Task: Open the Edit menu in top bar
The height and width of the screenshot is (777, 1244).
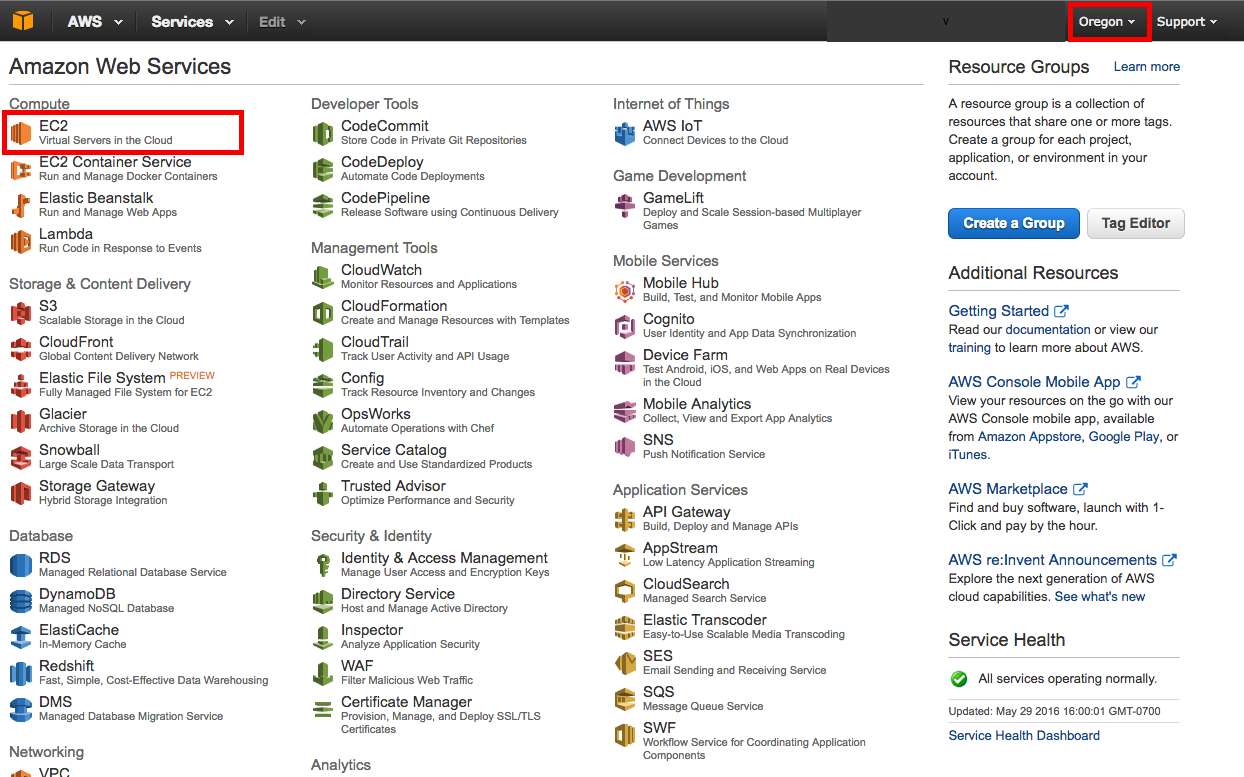Action: [x=282, y=22]
